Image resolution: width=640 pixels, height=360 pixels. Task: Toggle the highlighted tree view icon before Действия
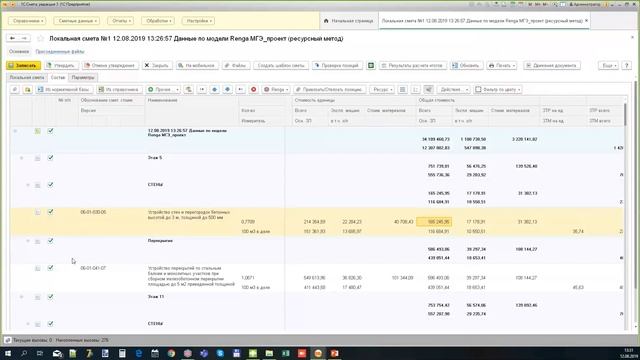tap(428, 89)
